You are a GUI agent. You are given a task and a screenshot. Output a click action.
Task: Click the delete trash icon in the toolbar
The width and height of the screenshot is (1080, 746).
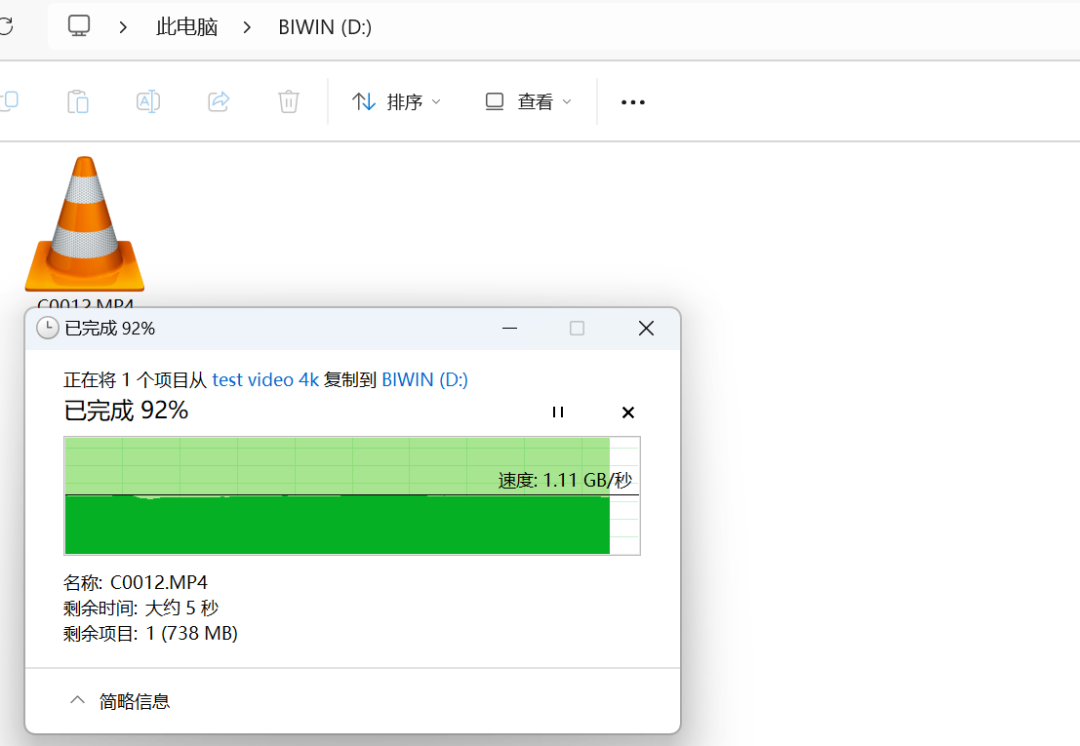289,101
